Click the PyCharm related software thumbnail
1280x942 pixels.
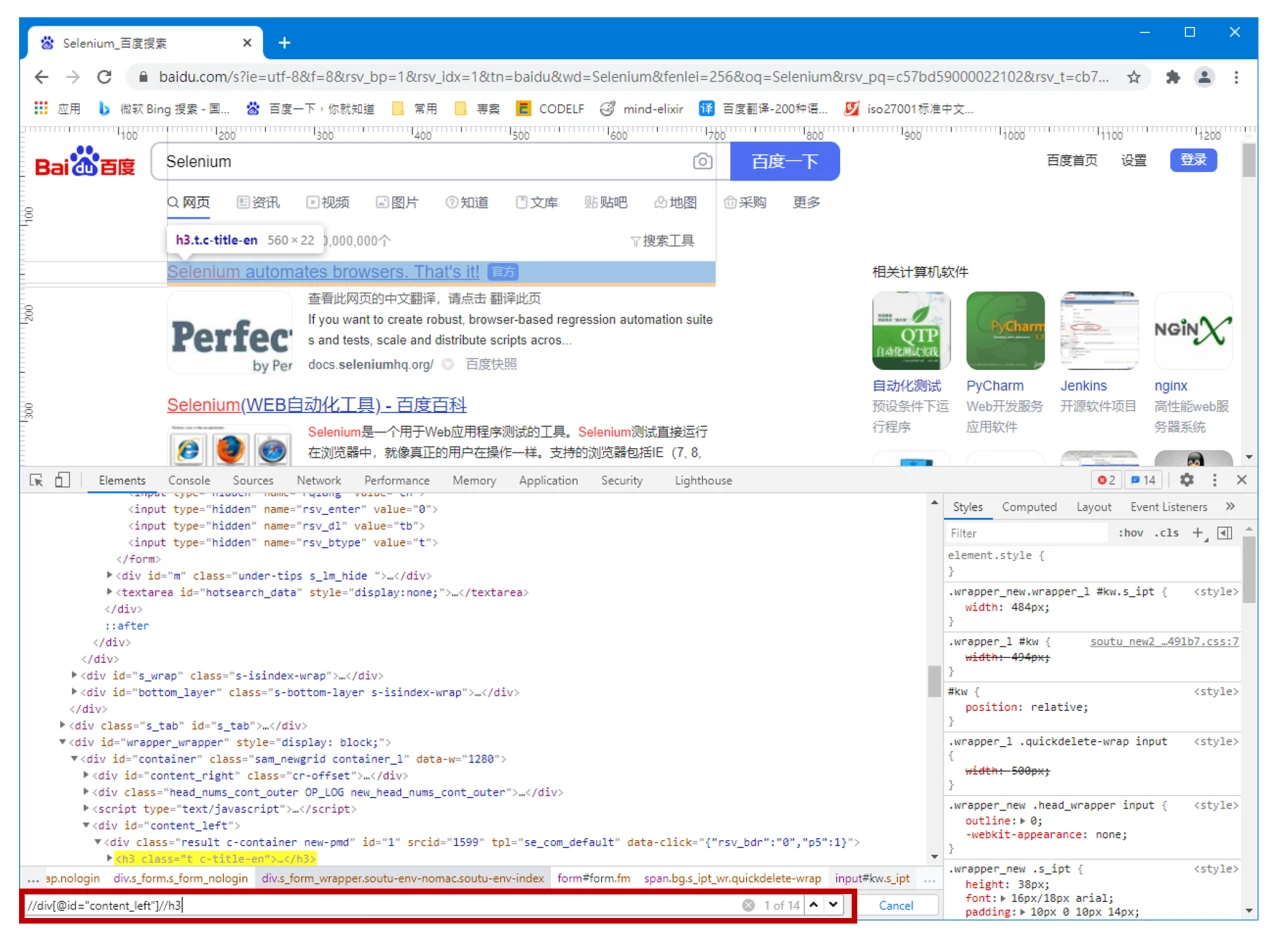pyautogui.click(x=1005, y=330)
